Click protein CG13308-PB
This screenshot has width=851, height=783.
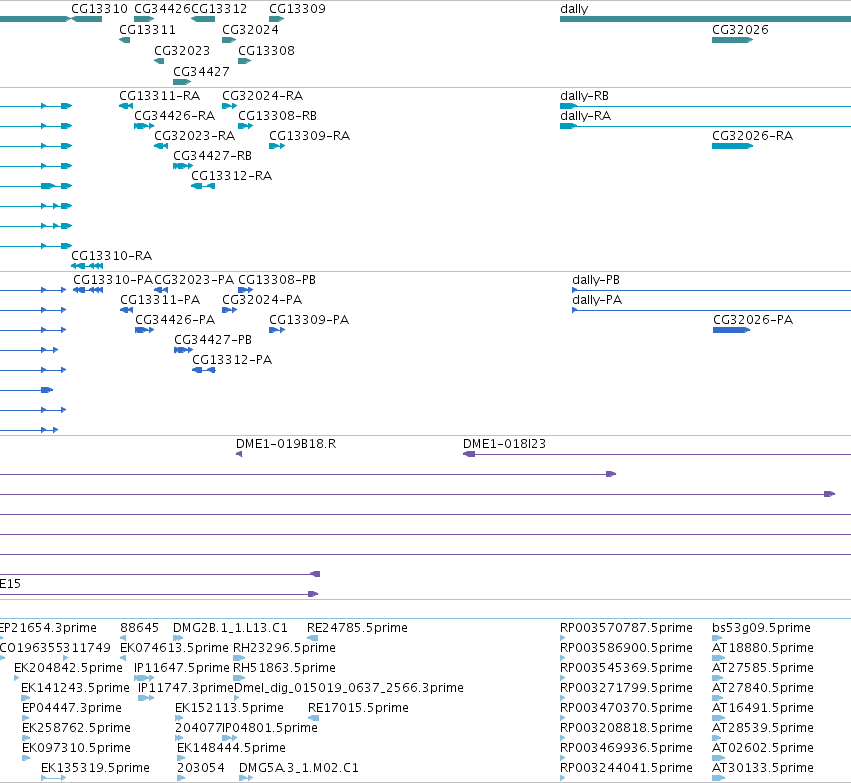click(277, 280)
